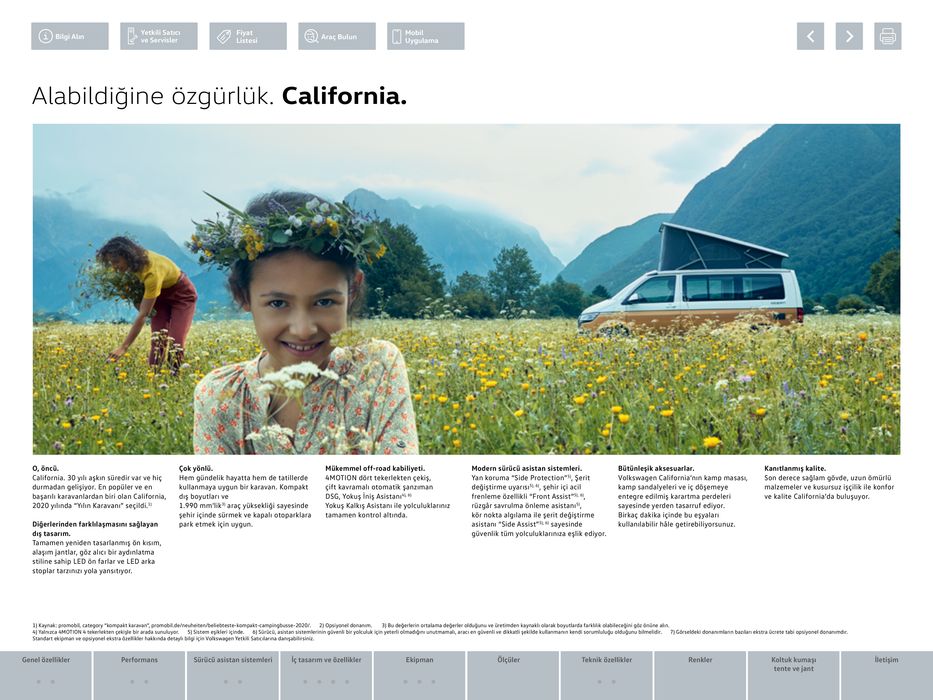Screen dimensions: 933x700
Task: Click the headline Alabildiğine özgürlük. California.
Action: coord(219,96)
